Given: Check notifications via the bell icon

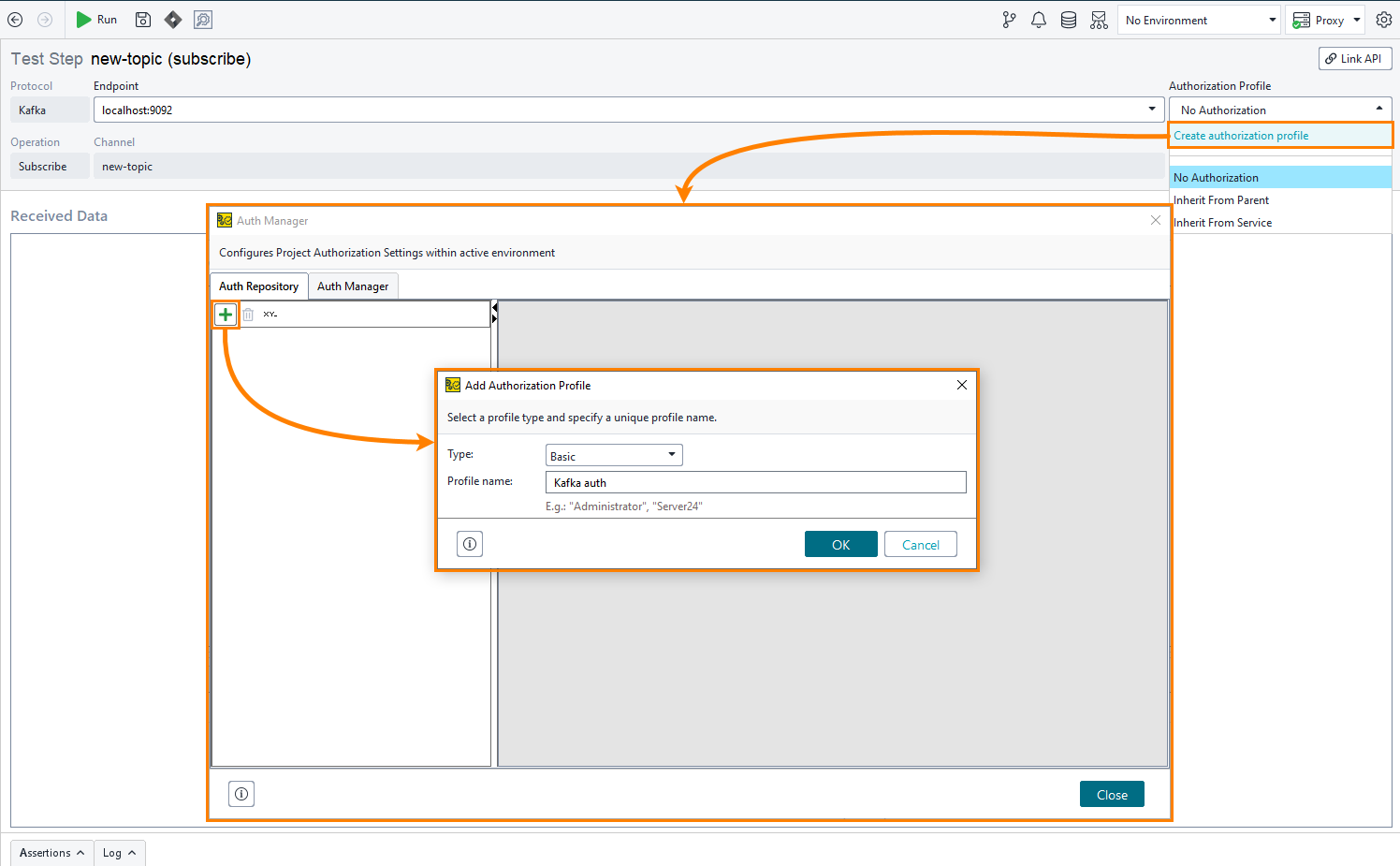Looking at the screenshot, I should point(1039,19).
